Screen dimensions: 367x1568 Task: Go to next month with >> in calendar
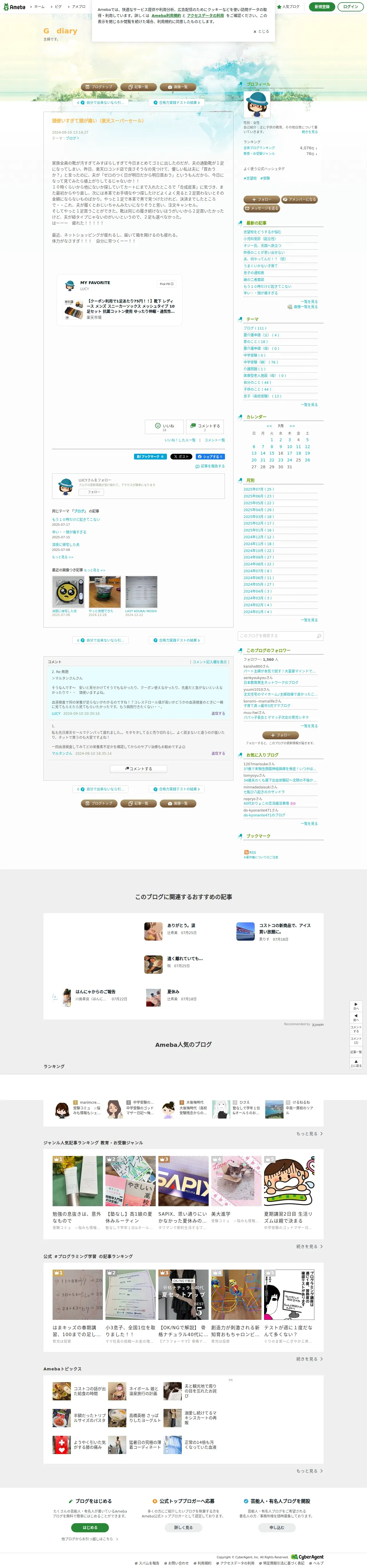pyautogui.click(x=292, y=426)
